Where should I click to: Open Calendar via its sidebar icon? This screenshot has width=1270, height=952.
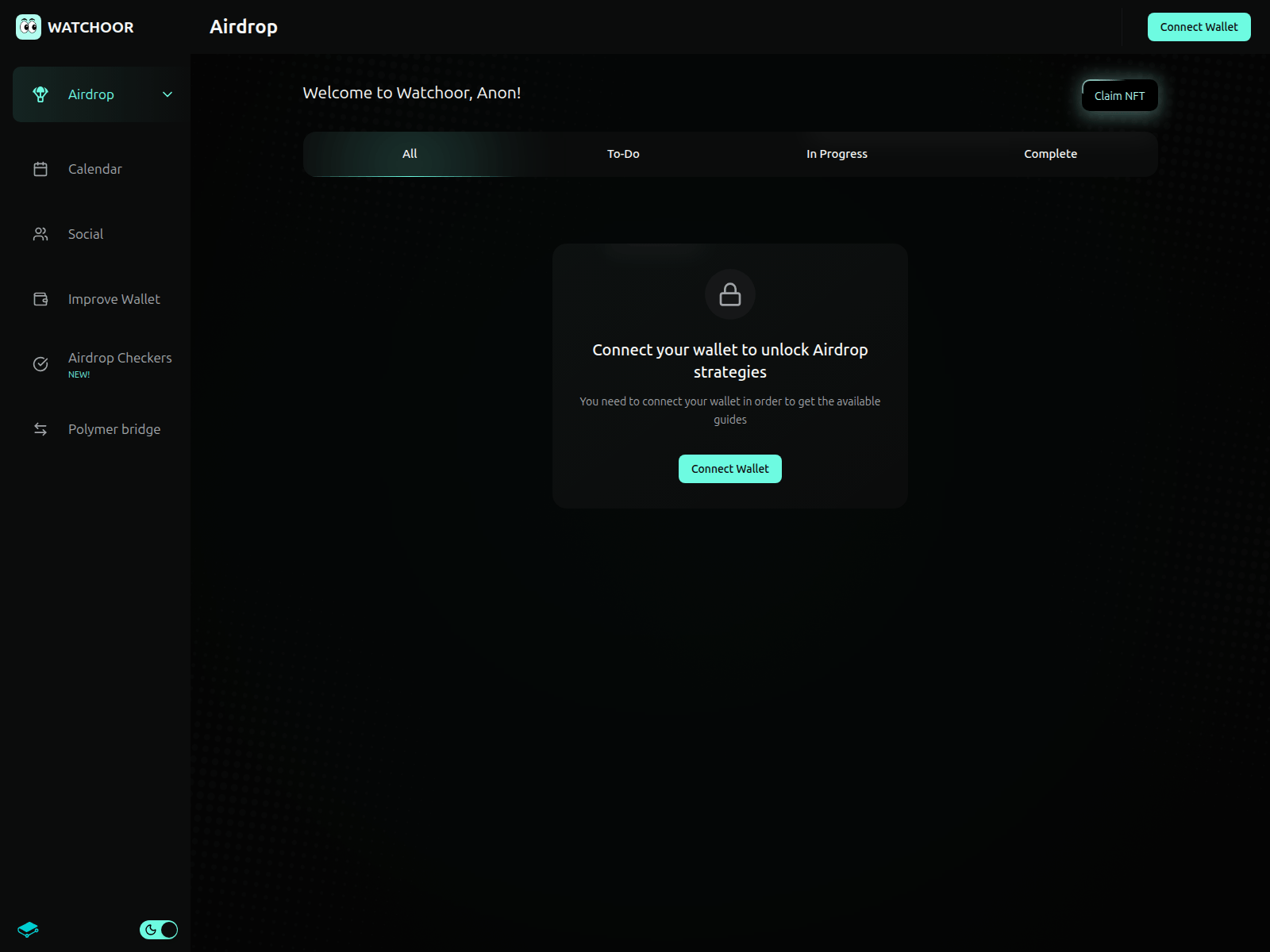point(40,168)
